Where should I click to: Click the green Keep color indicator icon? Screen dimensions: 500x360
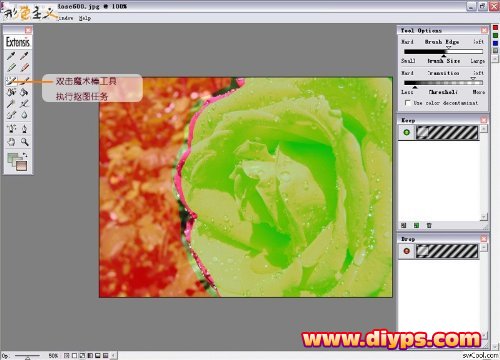tap(406, 132)
